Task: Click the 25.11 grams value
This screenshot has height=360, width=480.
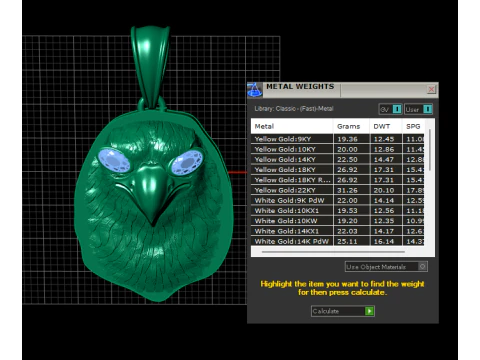Action: (x=347, y=241)
